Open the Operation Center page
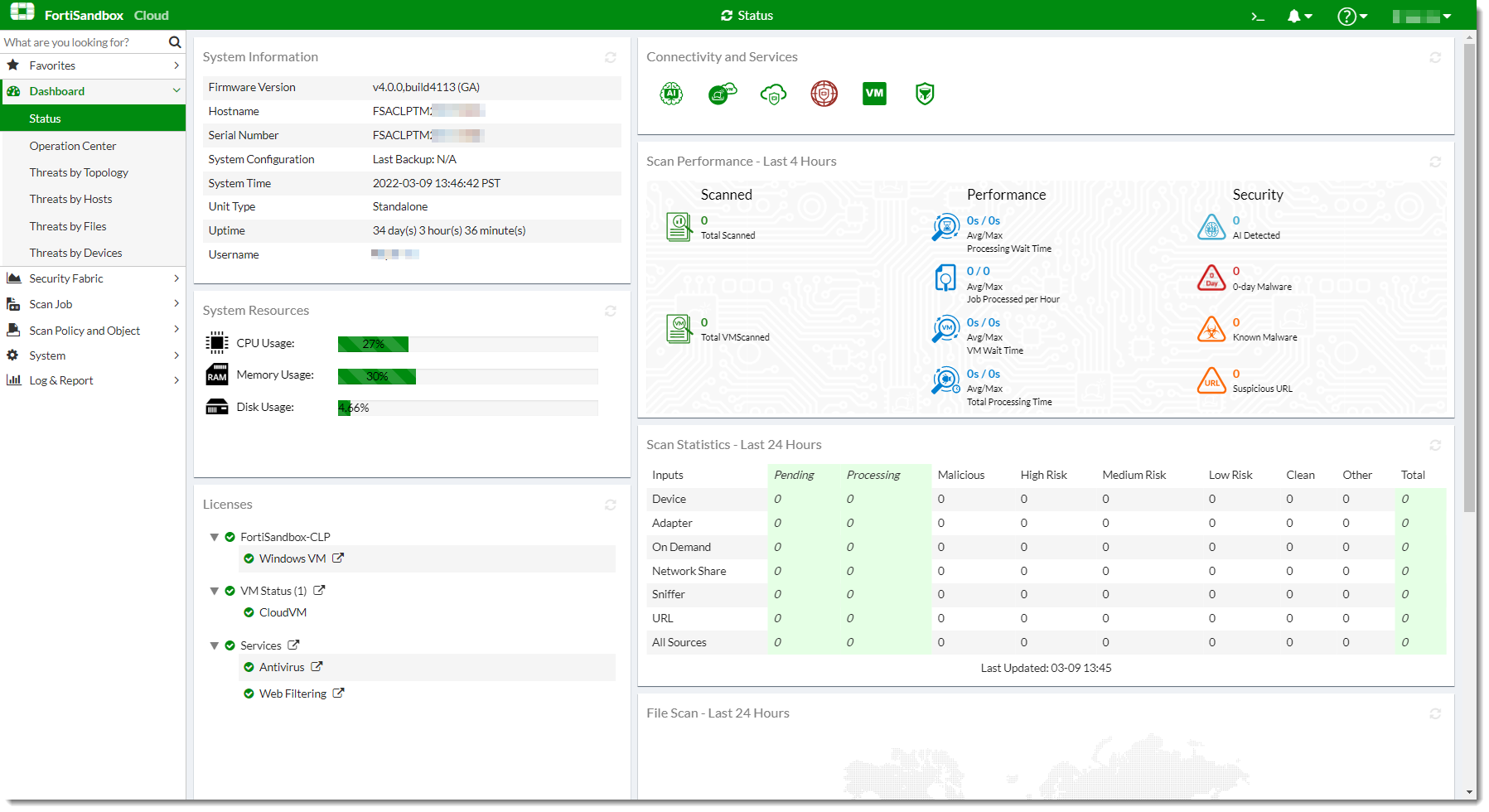 click(x=73, y=146)
